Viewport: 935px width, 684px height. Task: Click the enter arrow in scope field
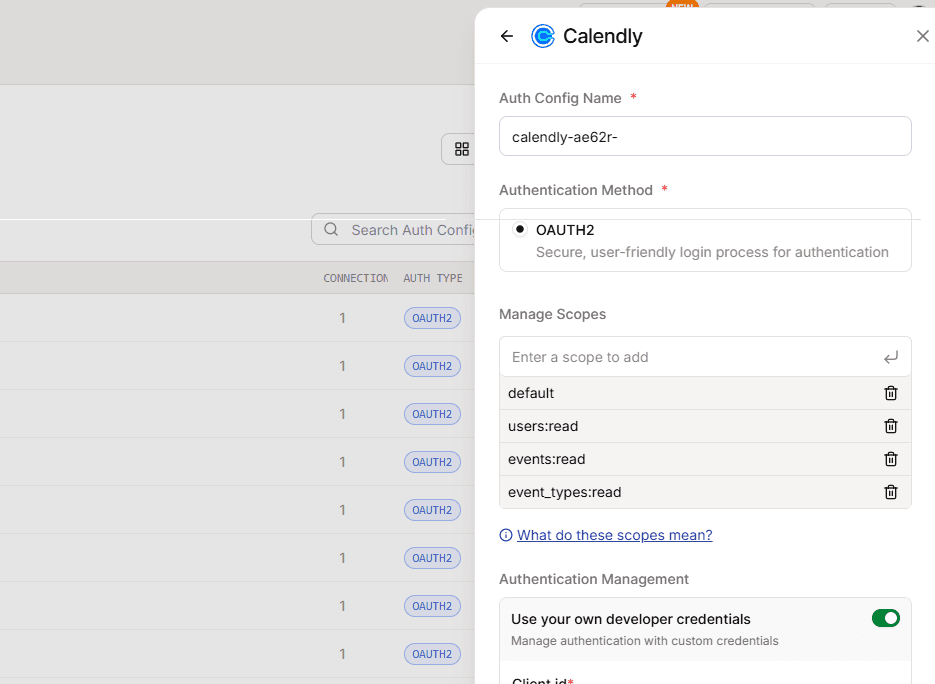pos(891,357)
